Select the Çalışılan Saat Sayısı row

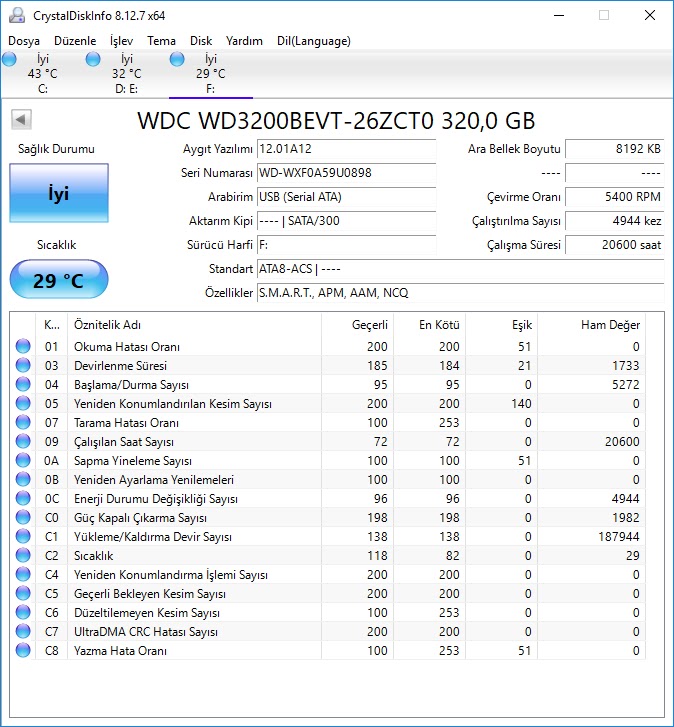(328, 441)
